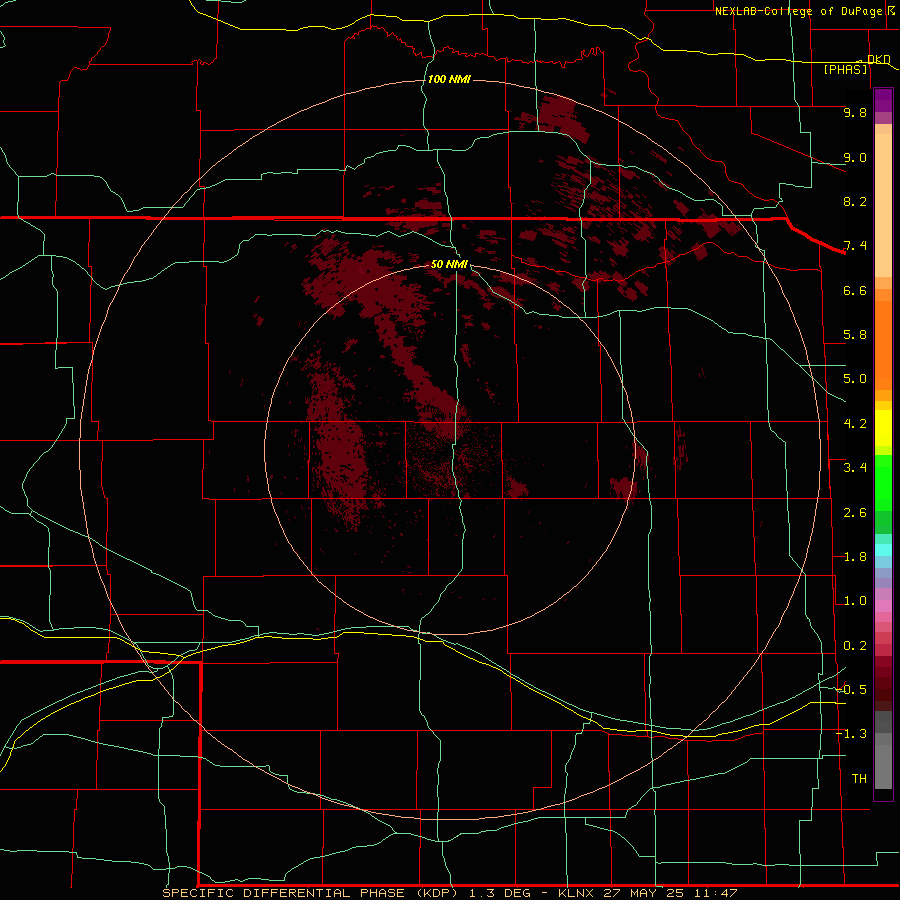Screen dimensions: 900x900
Task: Click the KLNX 27 MAY 25 11:47 timestamp
Action: tap(647, 893)
